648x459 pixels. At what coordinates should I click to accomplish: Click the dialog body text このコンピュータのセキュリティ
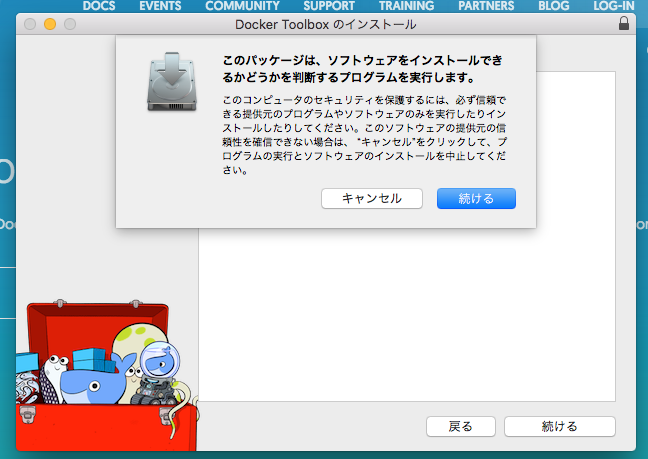(364, 135)
